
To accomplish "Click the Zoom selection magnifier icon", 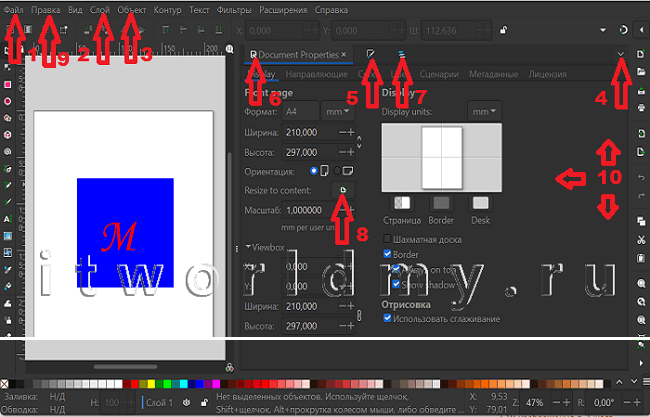I will pos(641,284).
